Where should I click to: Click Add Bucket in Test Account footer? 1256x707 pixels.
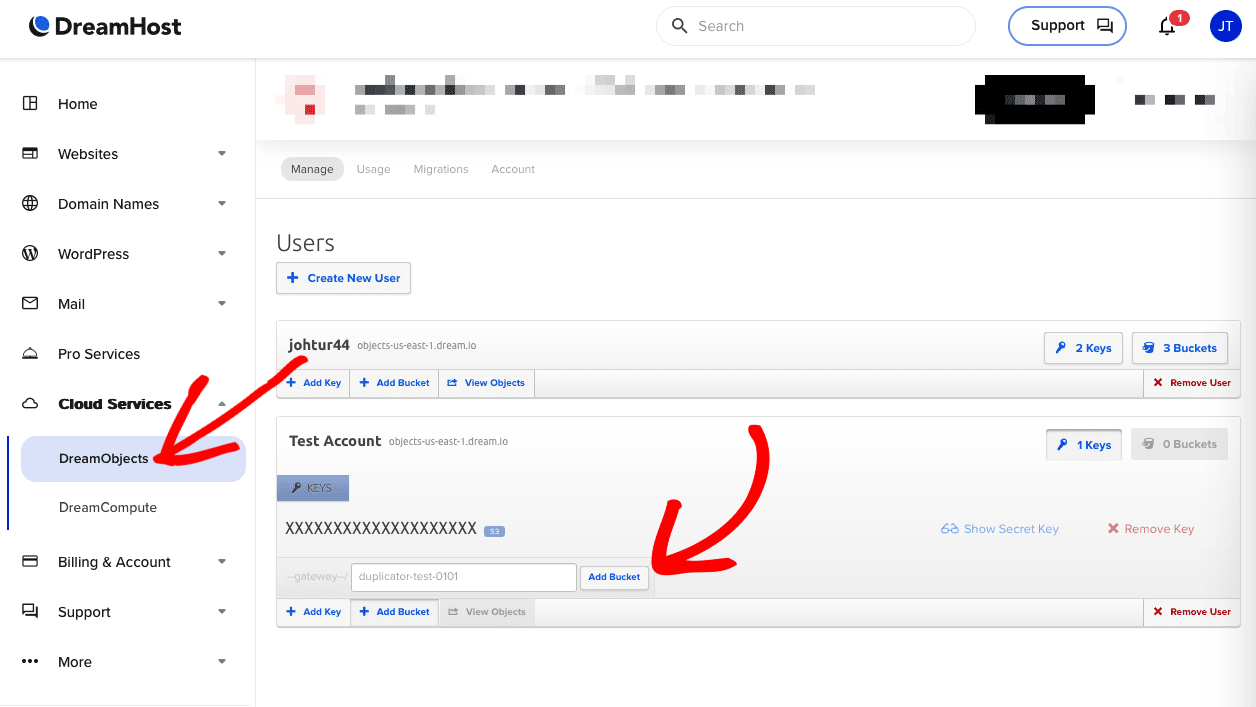(394, 612)
